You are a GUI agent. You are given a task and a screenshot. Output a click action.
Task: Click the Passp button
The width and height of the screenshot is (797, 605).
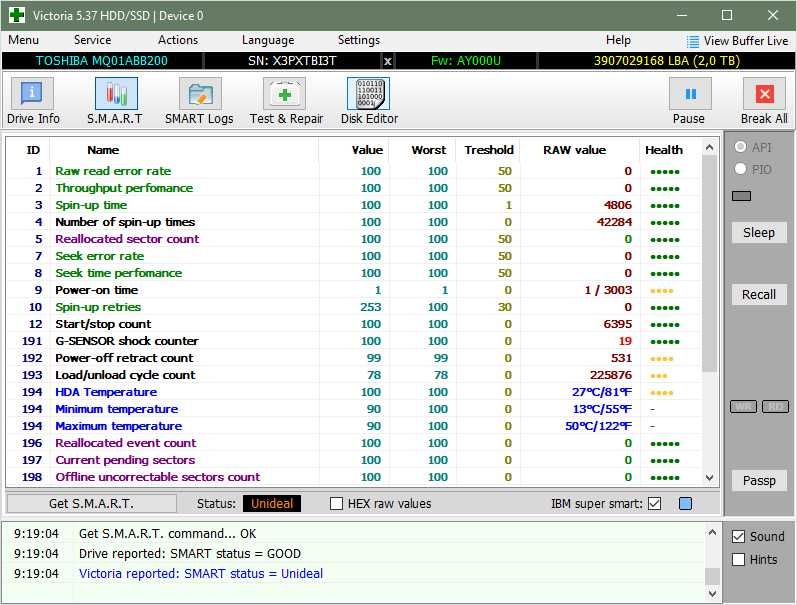pyautogui.click(x=759, y=481)
